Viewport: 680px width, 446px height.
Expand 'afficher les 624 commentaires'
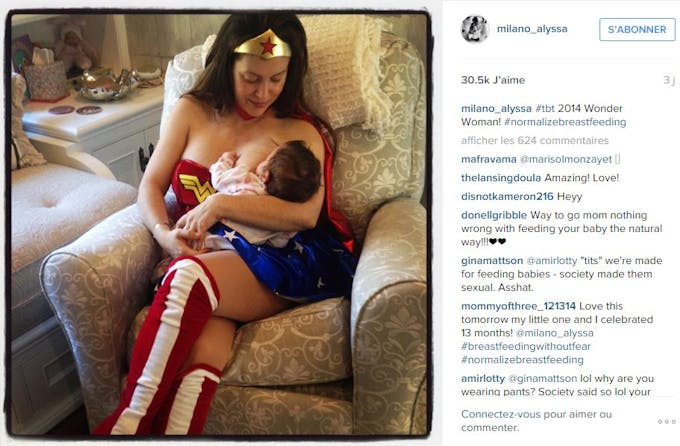[535, 141]
